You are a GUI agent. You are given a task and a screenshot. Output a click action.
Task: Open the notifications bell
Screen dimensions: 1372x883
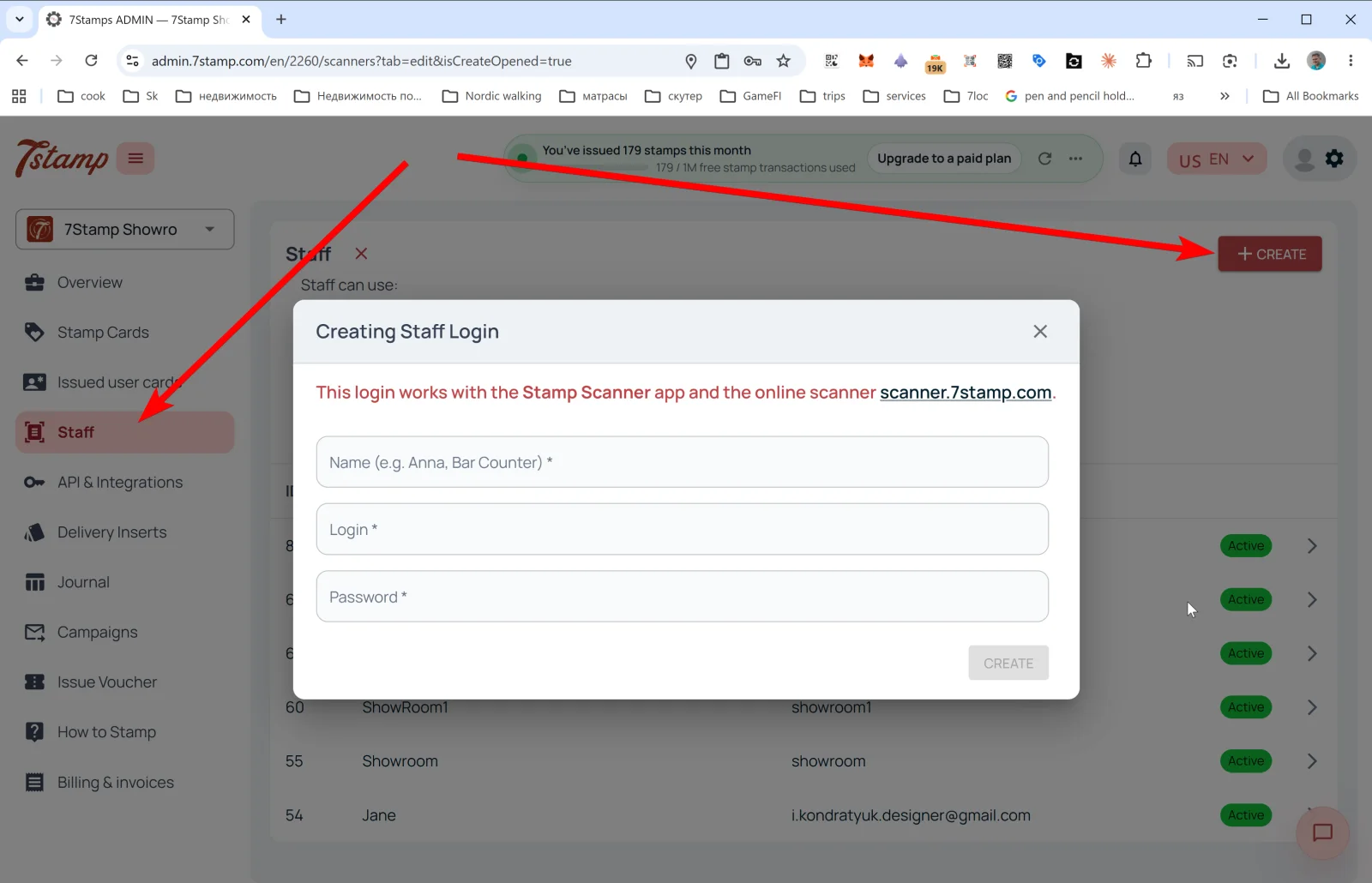pyautogui.click(x=1135, y=159)
